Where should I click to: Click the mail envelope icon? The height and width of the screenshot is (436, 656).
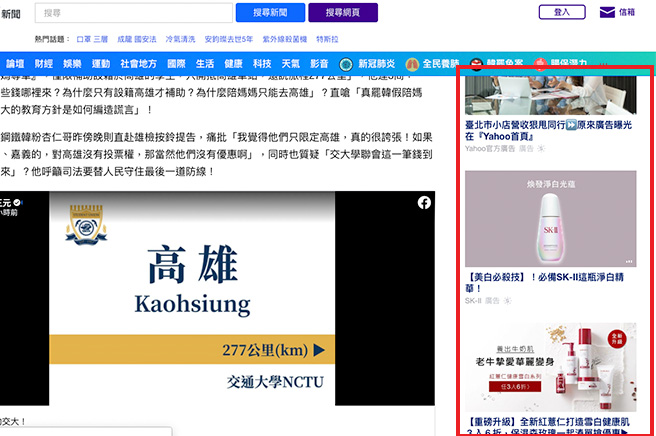[607, 12]
